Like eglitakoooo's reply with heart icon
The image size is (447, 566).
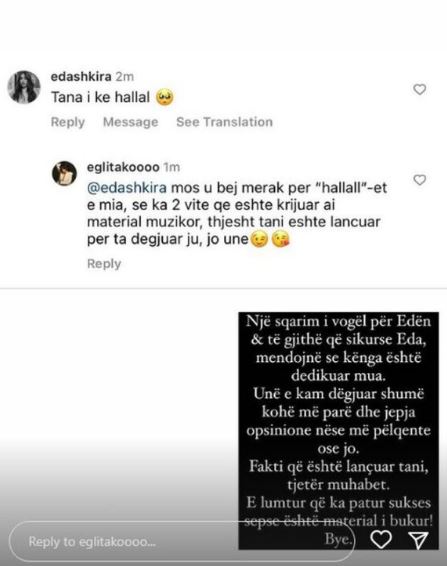420,179
